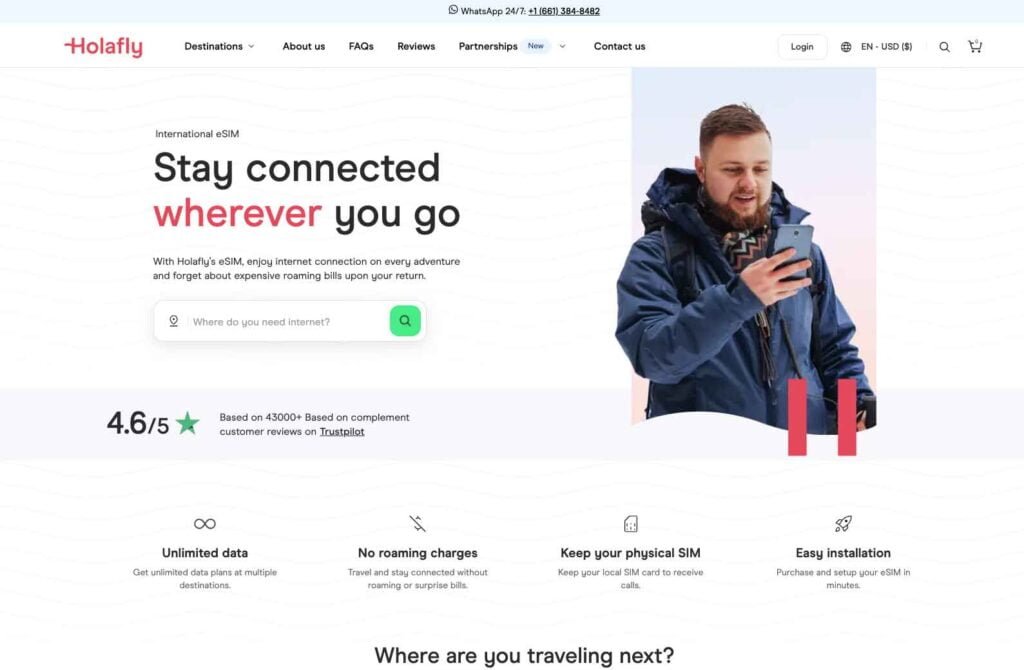
Task: Click the infinity Unlimited data icon
Action: [205, 524]
